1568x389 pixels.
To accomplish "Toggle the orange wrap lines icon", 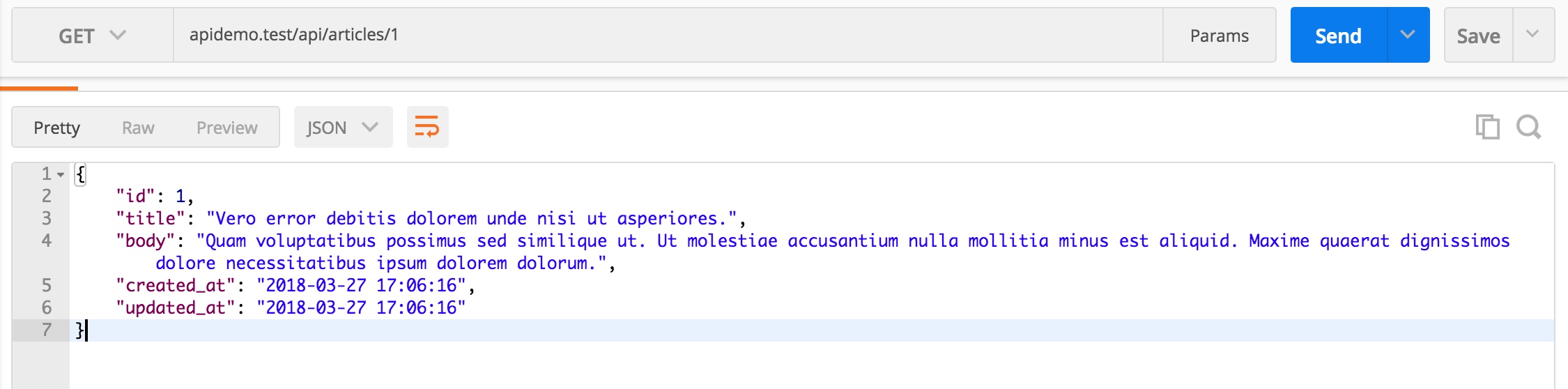I will click(x=427, y=127).
